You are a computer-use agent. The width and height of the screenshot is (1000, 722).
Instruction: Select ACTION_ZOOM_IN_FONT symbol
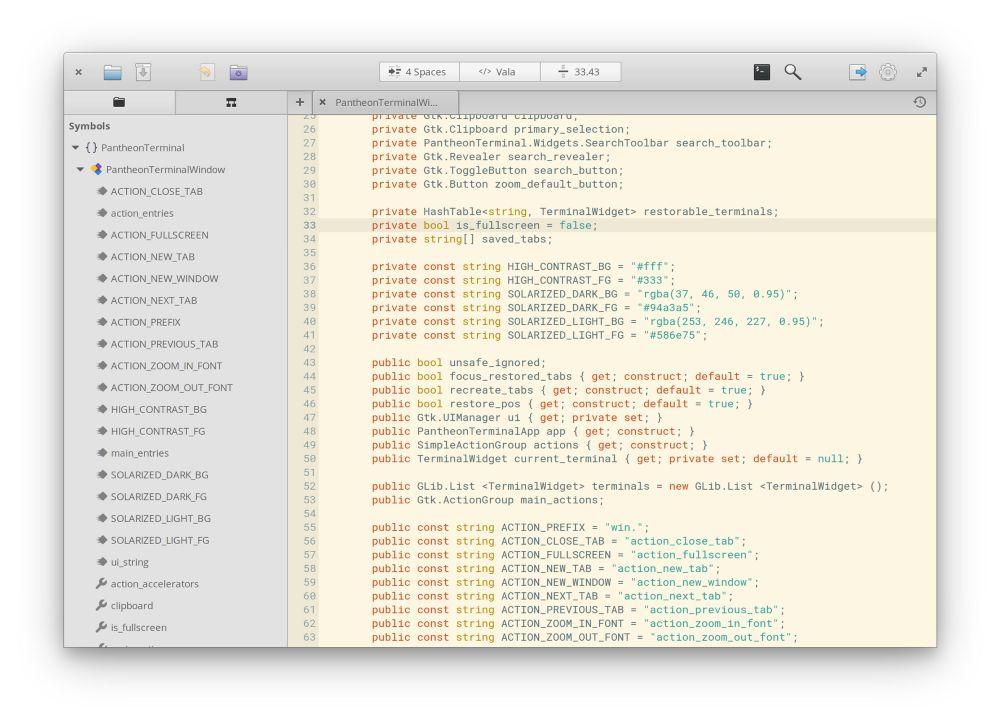pyautogui.click(x=166, y=365)
